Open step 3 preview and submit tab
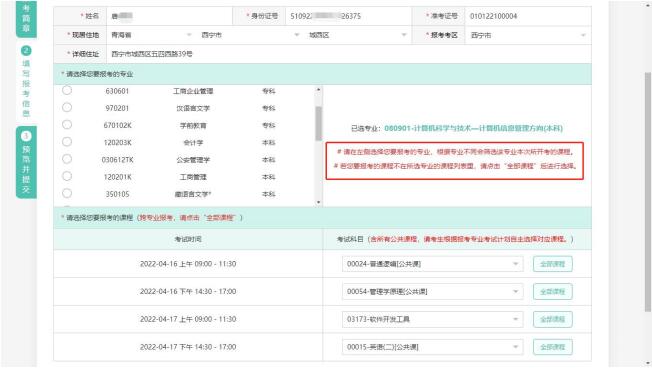 [x=26, y=162]
